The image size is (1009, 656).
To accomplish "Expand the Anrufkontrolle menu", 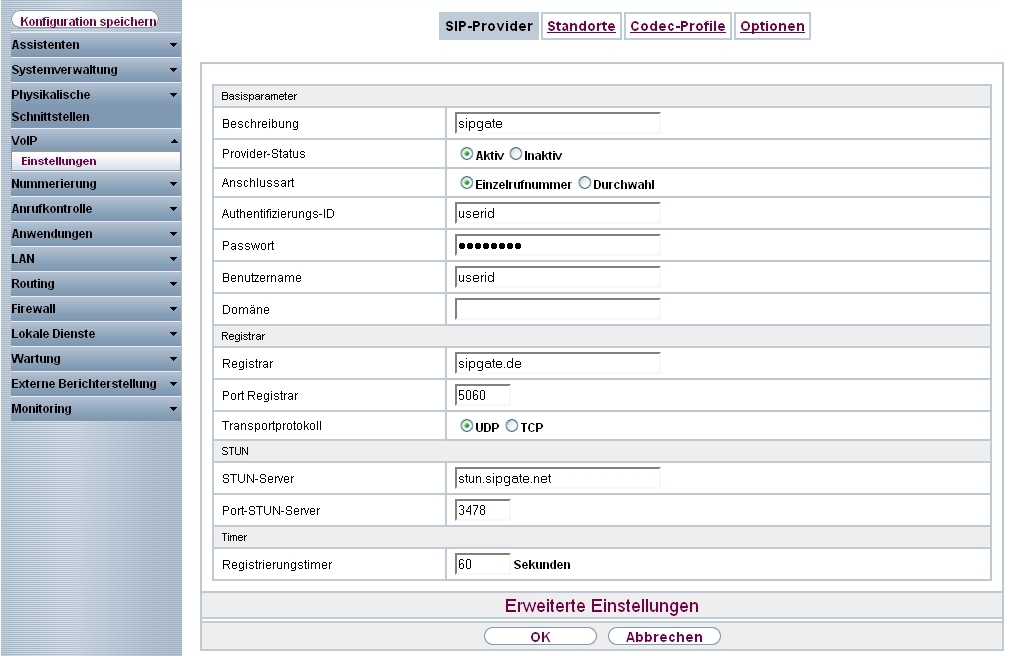I will coord(96,209).
